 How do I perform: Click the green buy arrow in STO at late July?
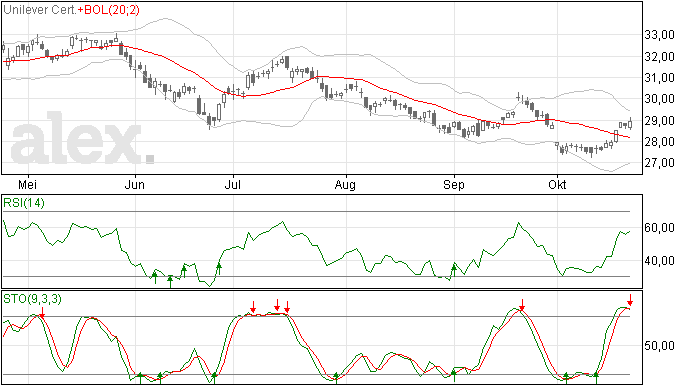(336, 377)
